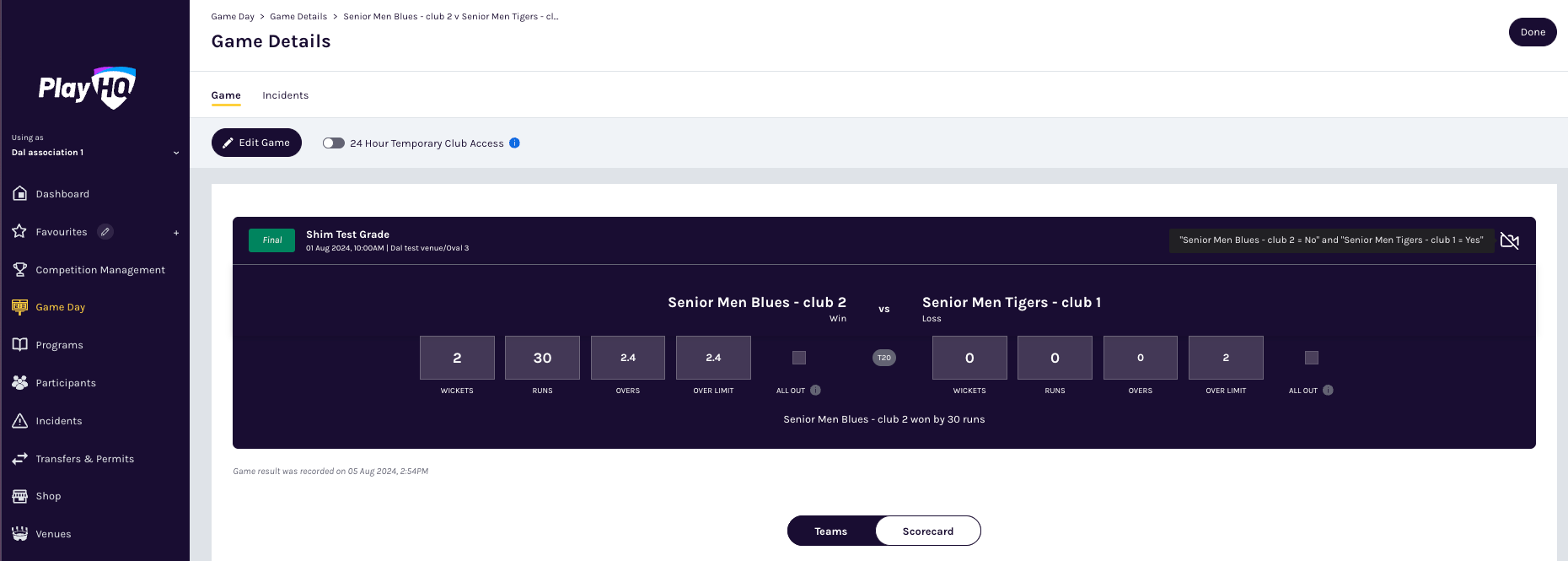1568x561 pixels.
Task: Click the edit favourites pencil icon
Action: pyautogui.click(x=105, y=231)
